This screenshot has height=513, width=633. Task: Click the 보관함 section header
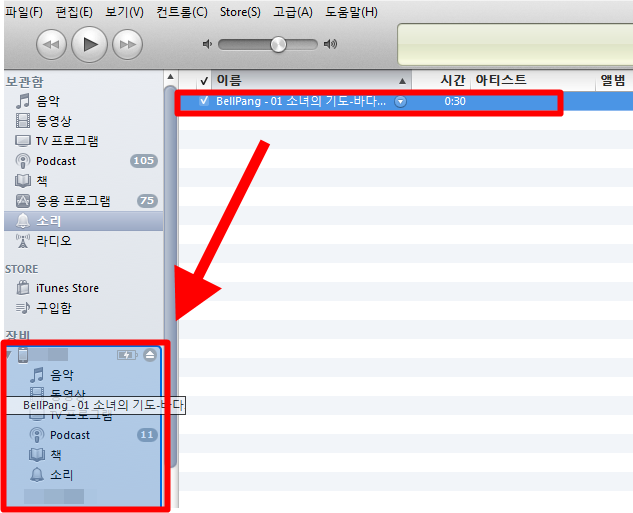25,82
